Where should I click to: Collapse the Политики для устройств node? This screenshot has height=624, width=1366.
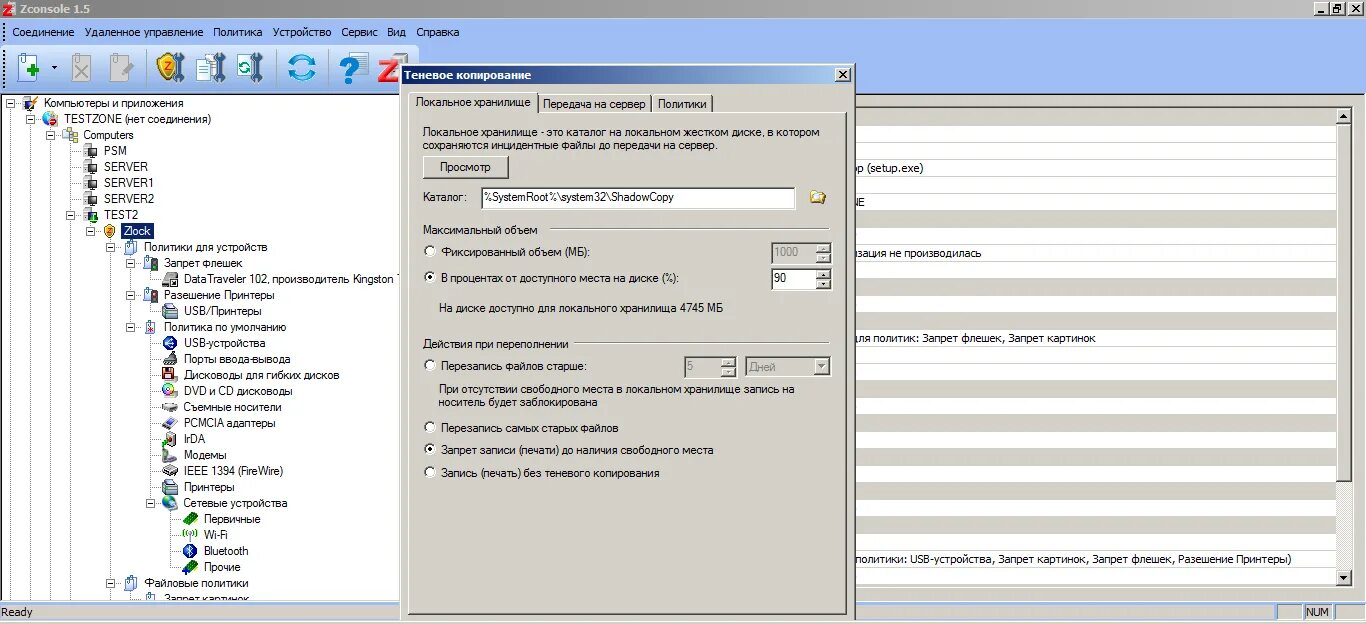point(111,247)
